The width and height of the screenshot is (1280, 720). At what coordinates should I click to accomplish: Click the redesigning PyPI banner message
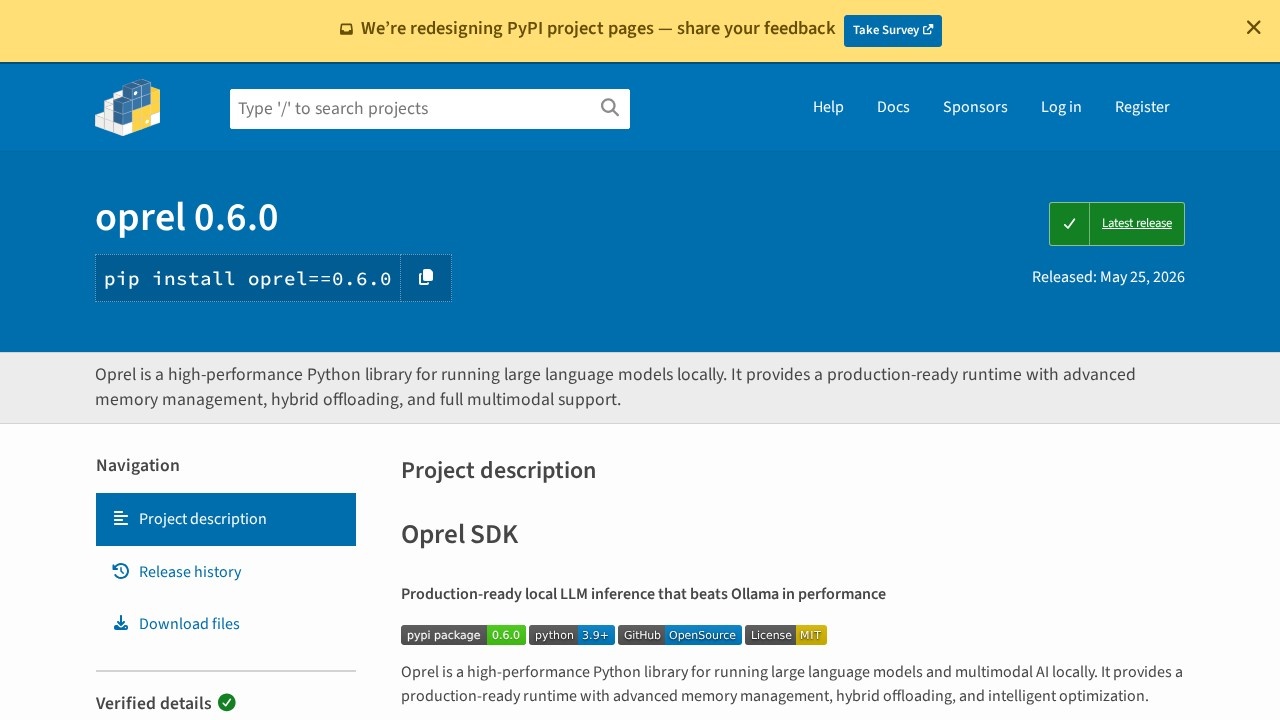click(x=598, y=29)
